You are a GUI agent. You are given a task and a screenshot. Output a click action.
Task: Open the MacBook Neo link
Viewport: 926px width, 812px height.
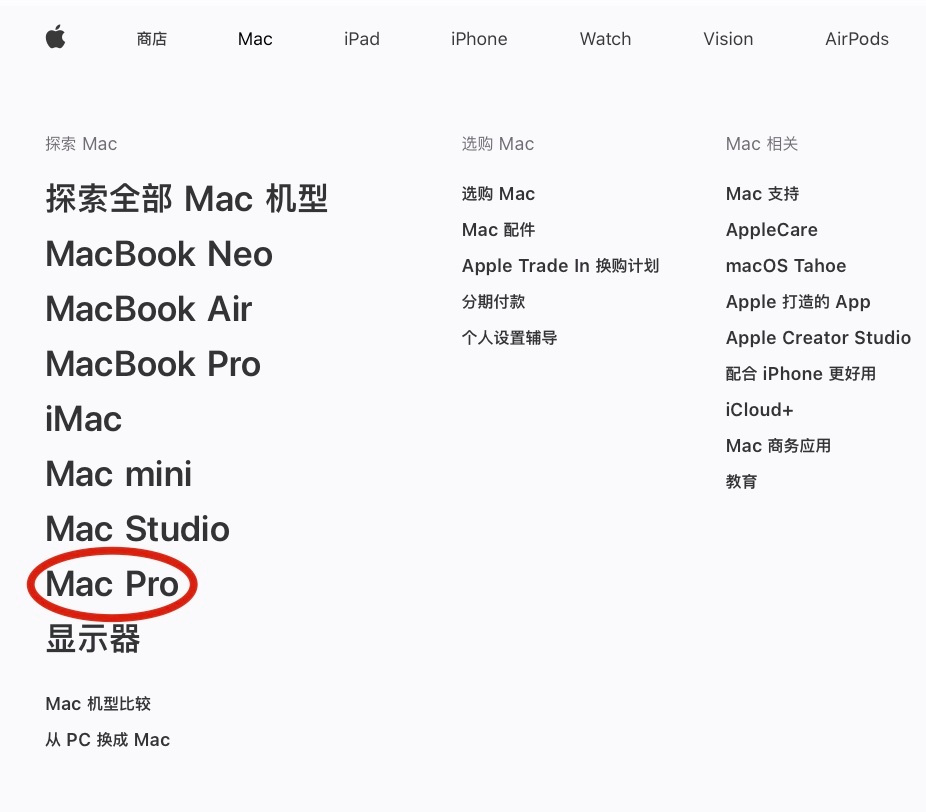159,254
